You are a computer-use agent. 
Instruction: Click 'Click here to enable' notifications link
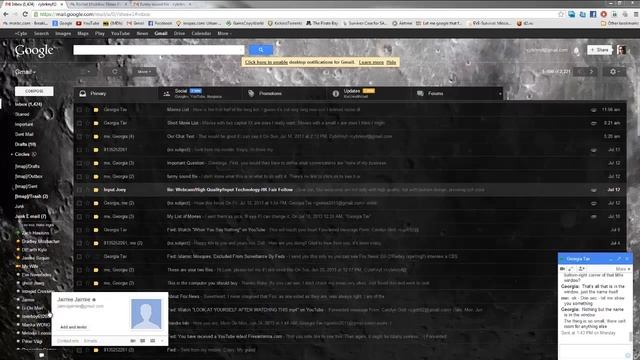267,62
